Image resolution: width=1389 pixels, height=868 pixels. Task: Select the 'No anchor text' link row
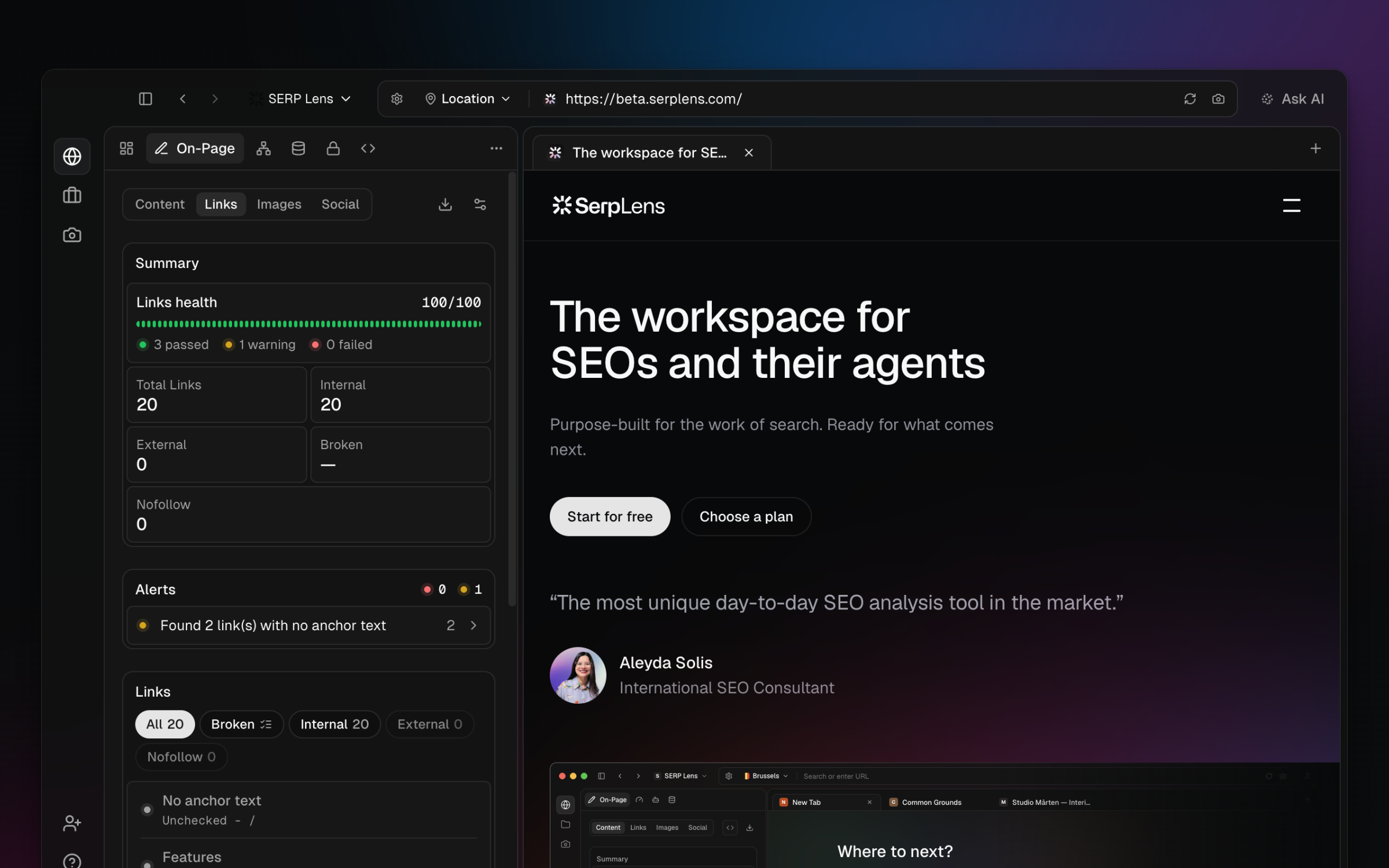pos(309,810)
